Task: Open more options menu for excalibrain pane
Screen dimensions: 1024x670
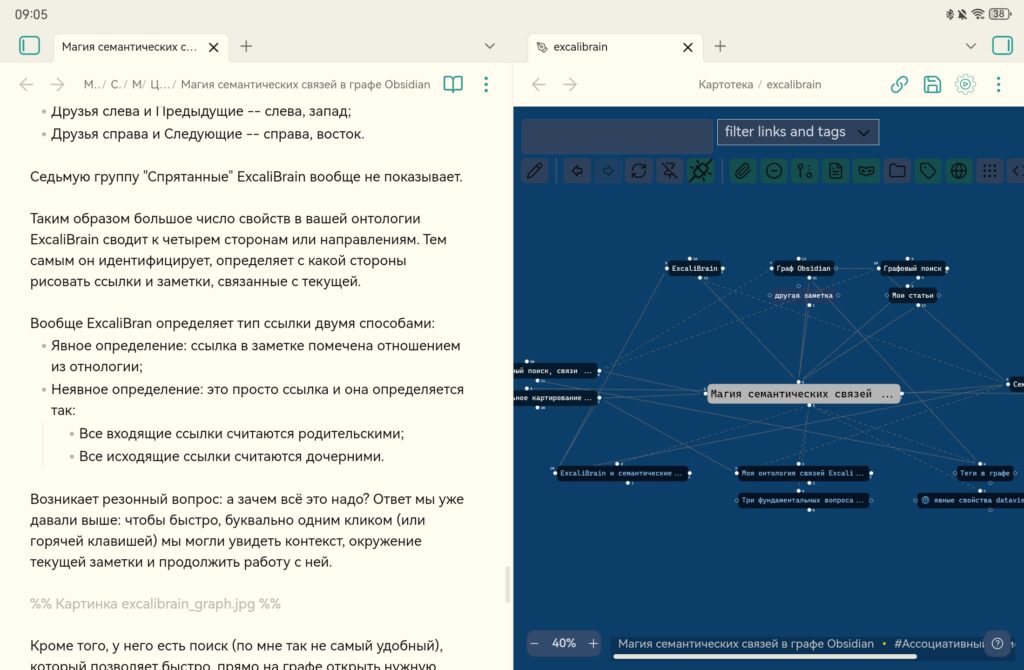Action: coord(998,85)
